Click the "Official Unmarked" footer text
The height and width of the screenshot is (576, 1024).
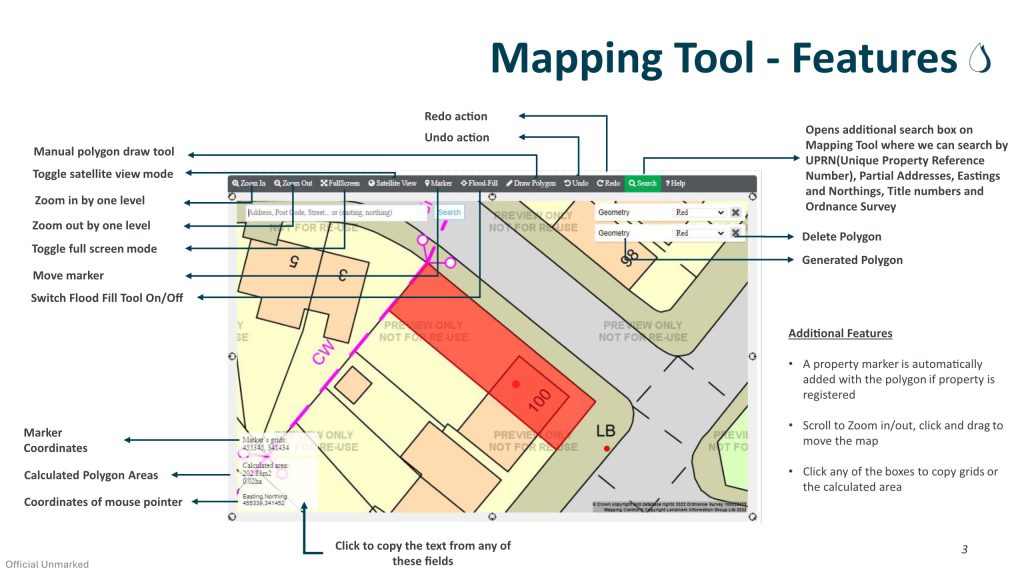pos(47,564)
